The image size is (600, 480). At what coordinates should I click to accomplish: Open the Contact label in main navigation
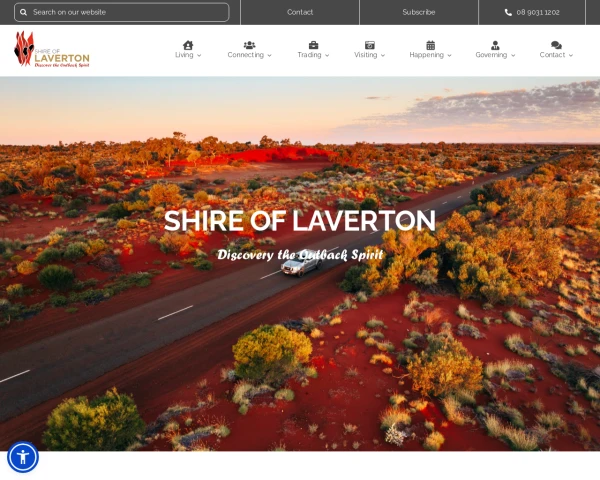coord(552,55)
